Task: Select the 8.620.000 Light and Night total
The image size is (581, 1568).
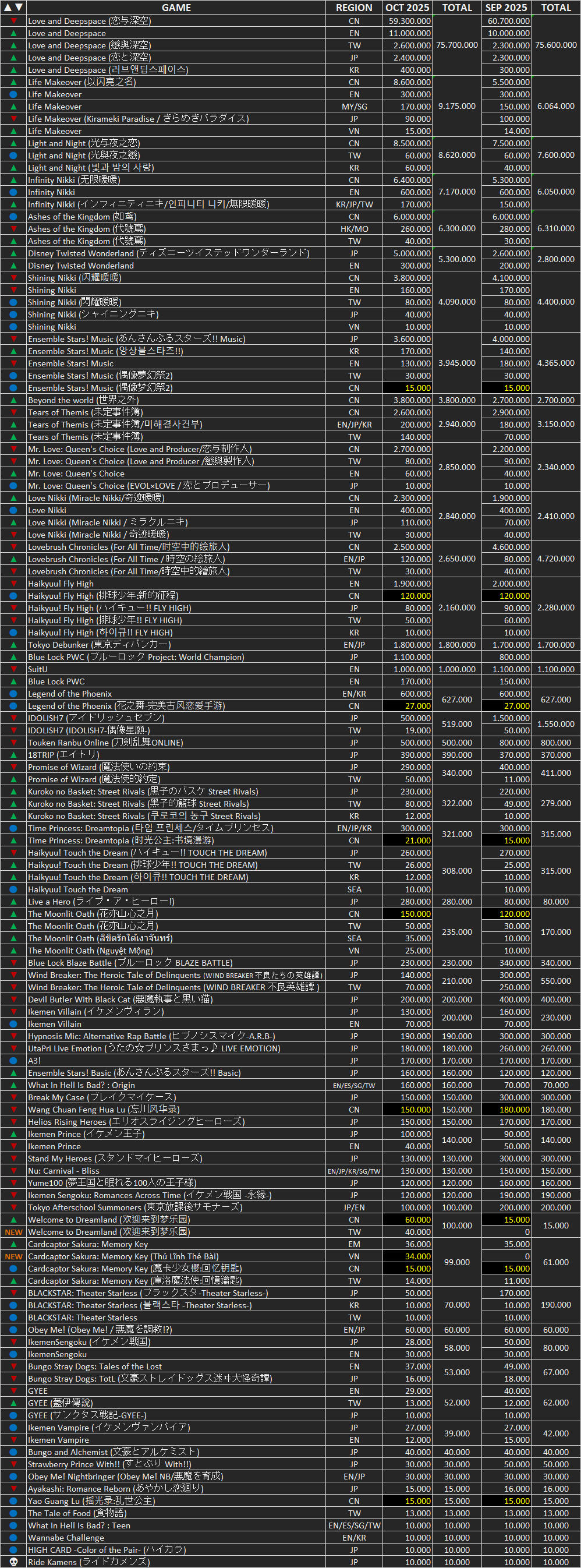Action: click(x=457, y=155)
